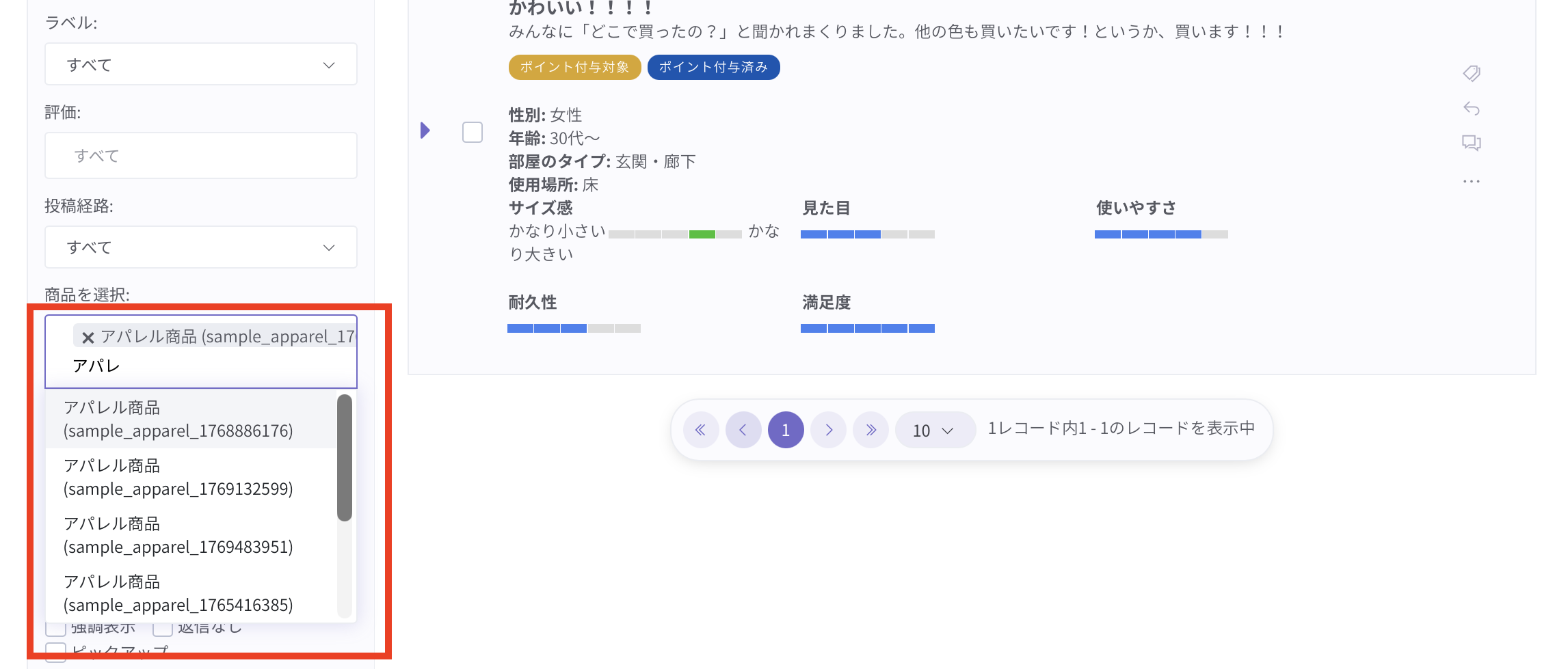Open the ラベル dropdown
1568x669 pixels.
pos(201,65)
